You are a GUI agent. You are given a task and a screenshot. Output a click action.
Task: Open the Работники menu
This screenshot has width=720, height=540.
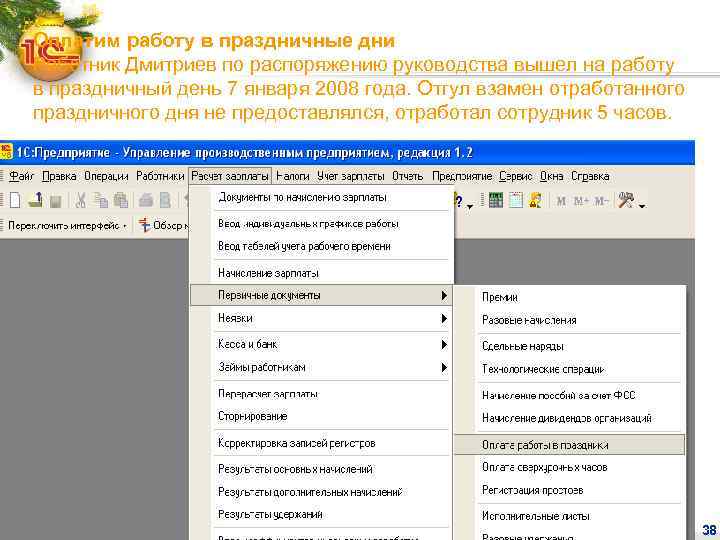point(160,176)
